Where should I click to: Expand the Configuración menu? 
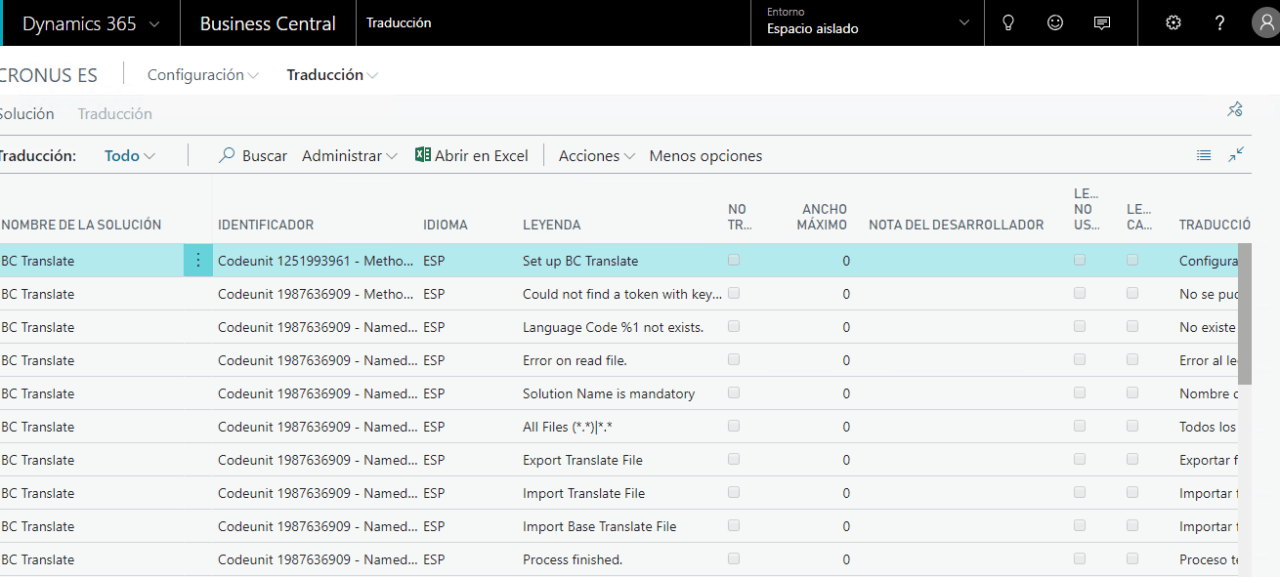point(203,75)
